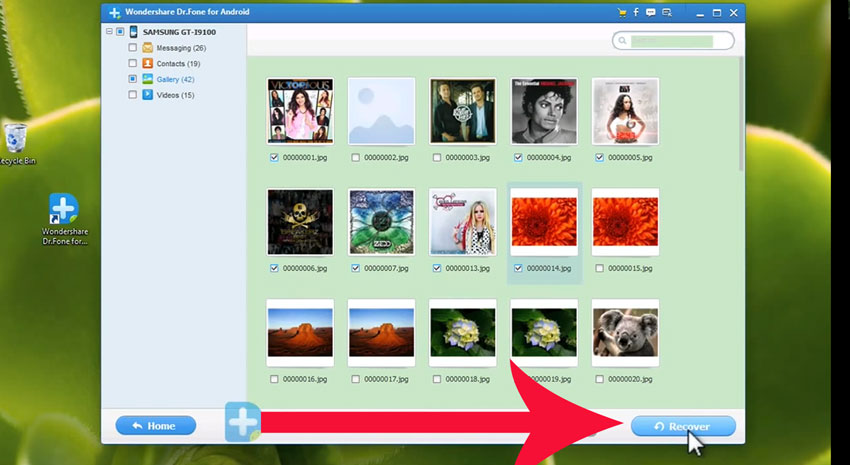This screenshot has width=850, height=465.
Task: Open the Videos (15) category
Action: tap(175, 95)
